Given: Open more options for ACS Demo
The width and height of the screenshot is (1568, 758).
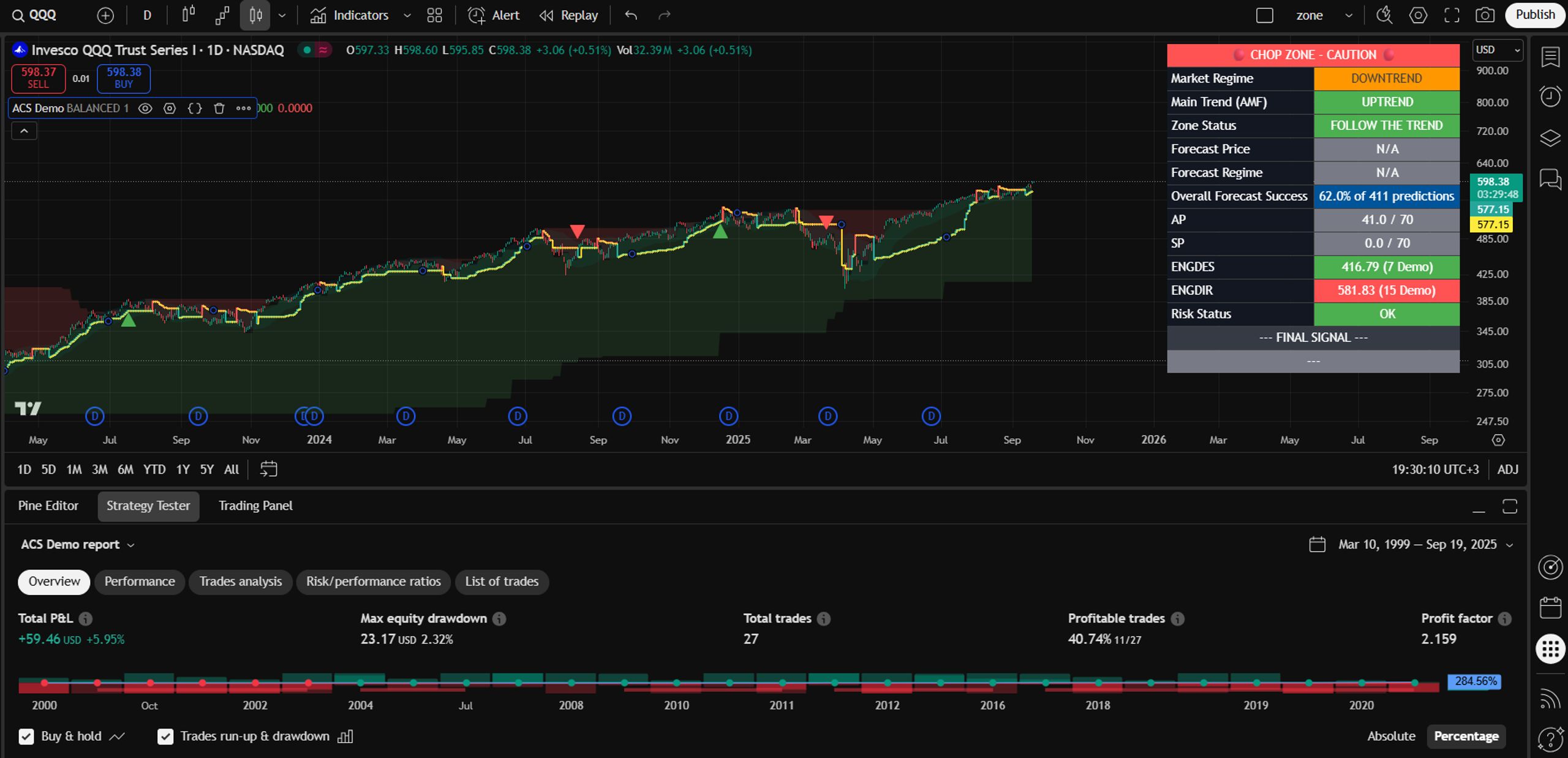Looking at the screenshot, I should coord(243,108).
